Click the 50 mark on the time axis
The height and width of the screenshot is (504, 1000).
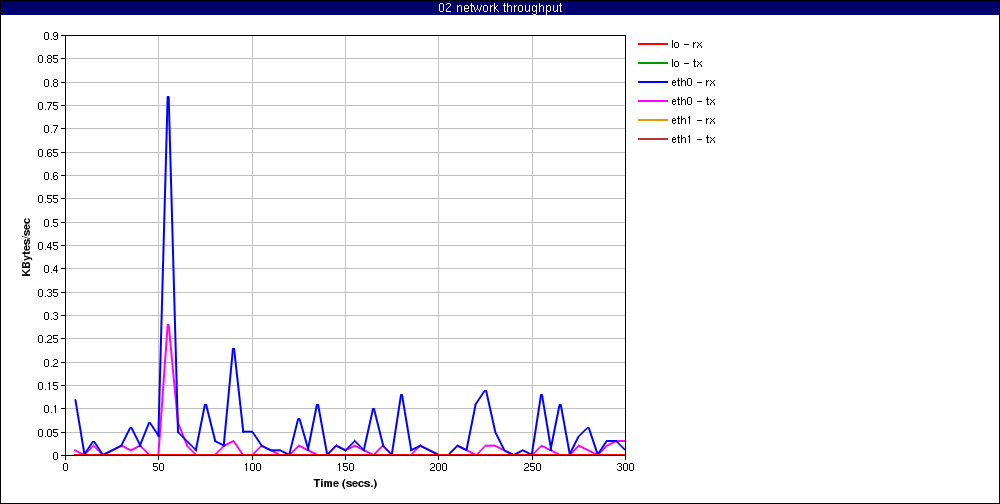(x=158, y=466)
